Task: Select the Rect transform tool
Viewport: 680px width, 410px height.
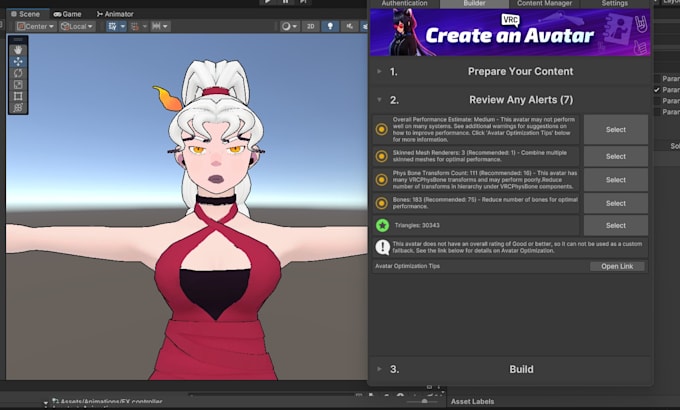Action: (x=18, y=96)
